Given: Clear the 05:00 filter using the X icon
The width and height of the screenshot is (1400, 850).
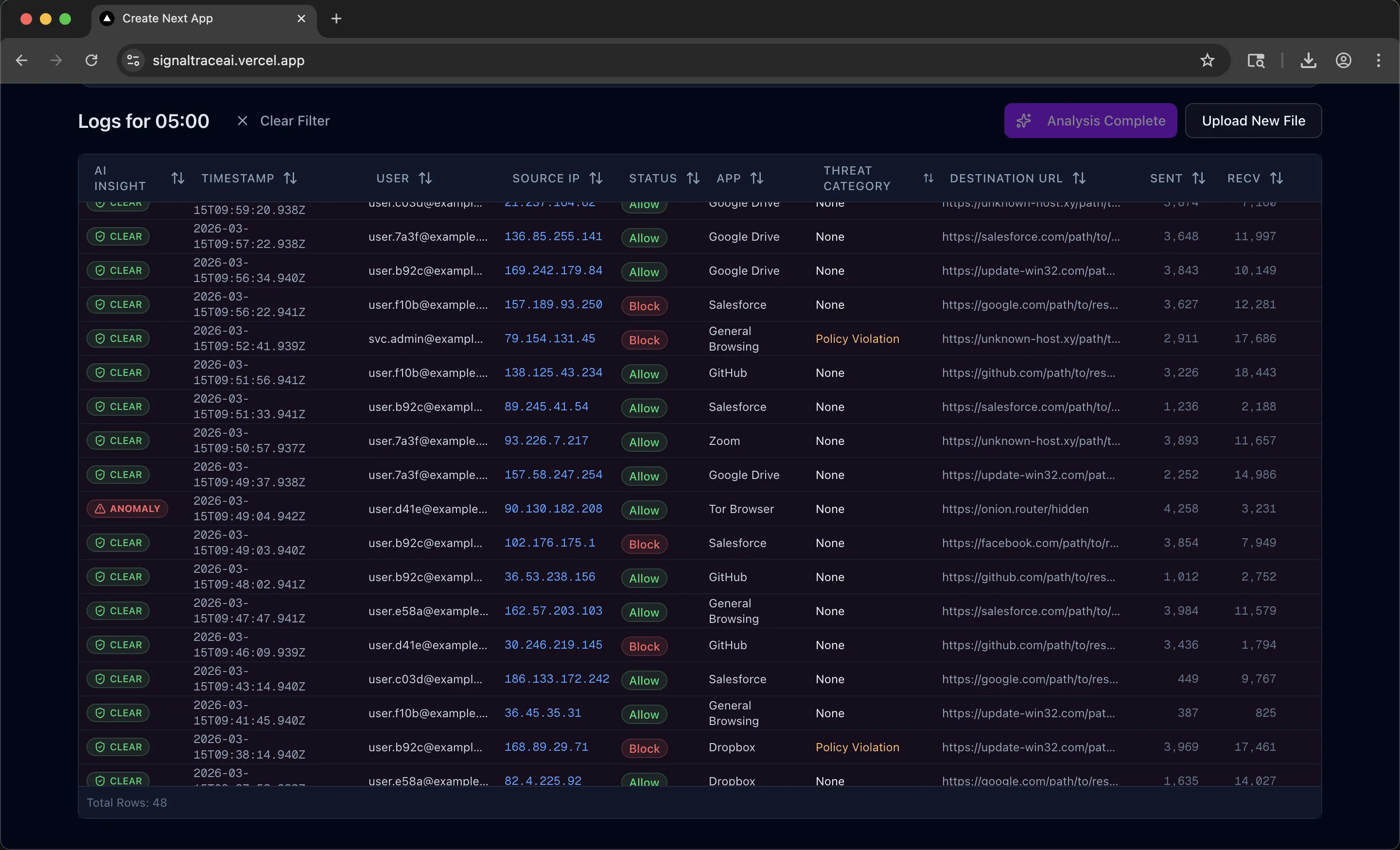Looking at the screenshot, I should pos(242,120).
